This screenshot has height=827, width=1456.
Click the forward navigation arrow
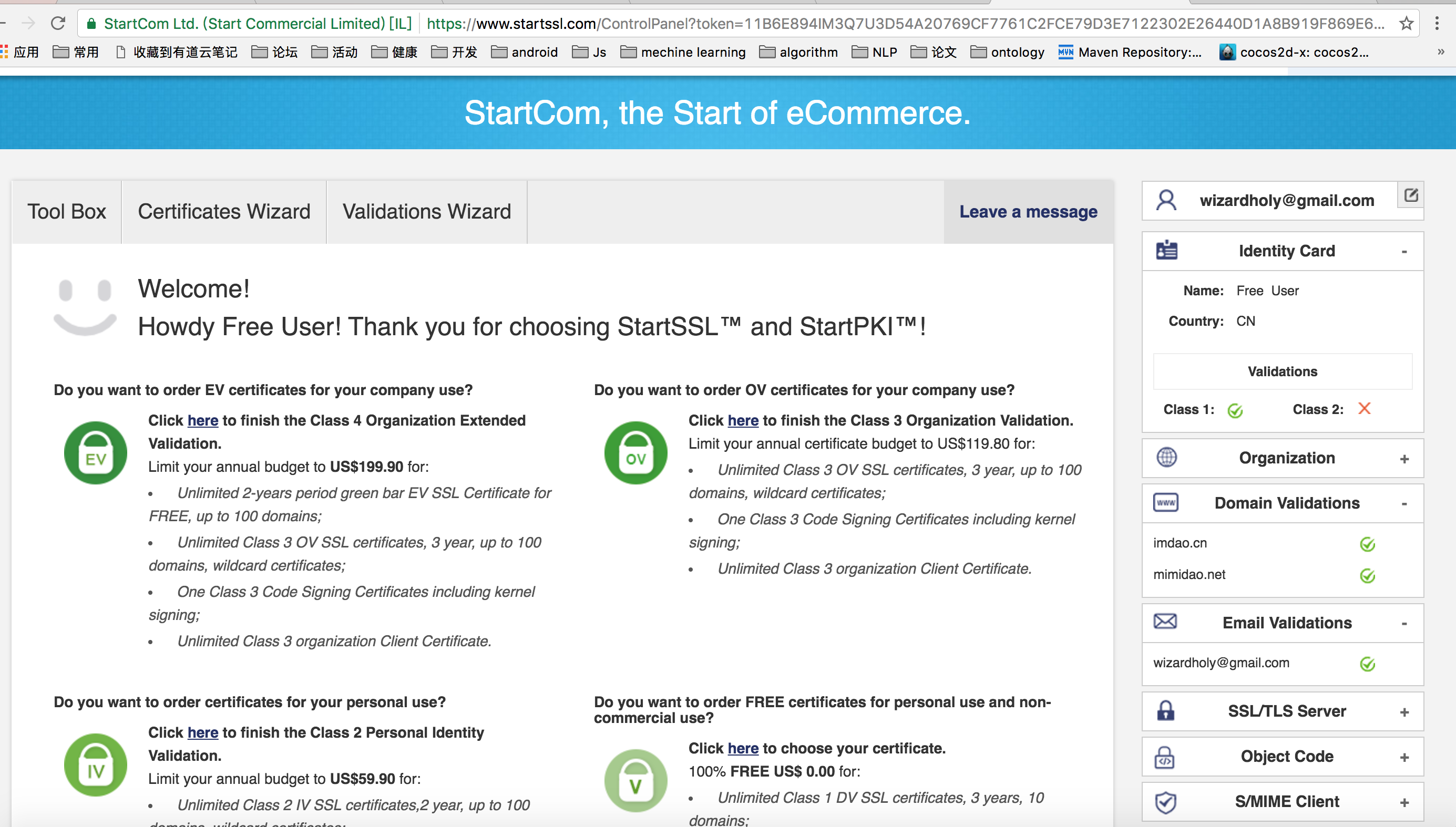[x=28, y=23]
